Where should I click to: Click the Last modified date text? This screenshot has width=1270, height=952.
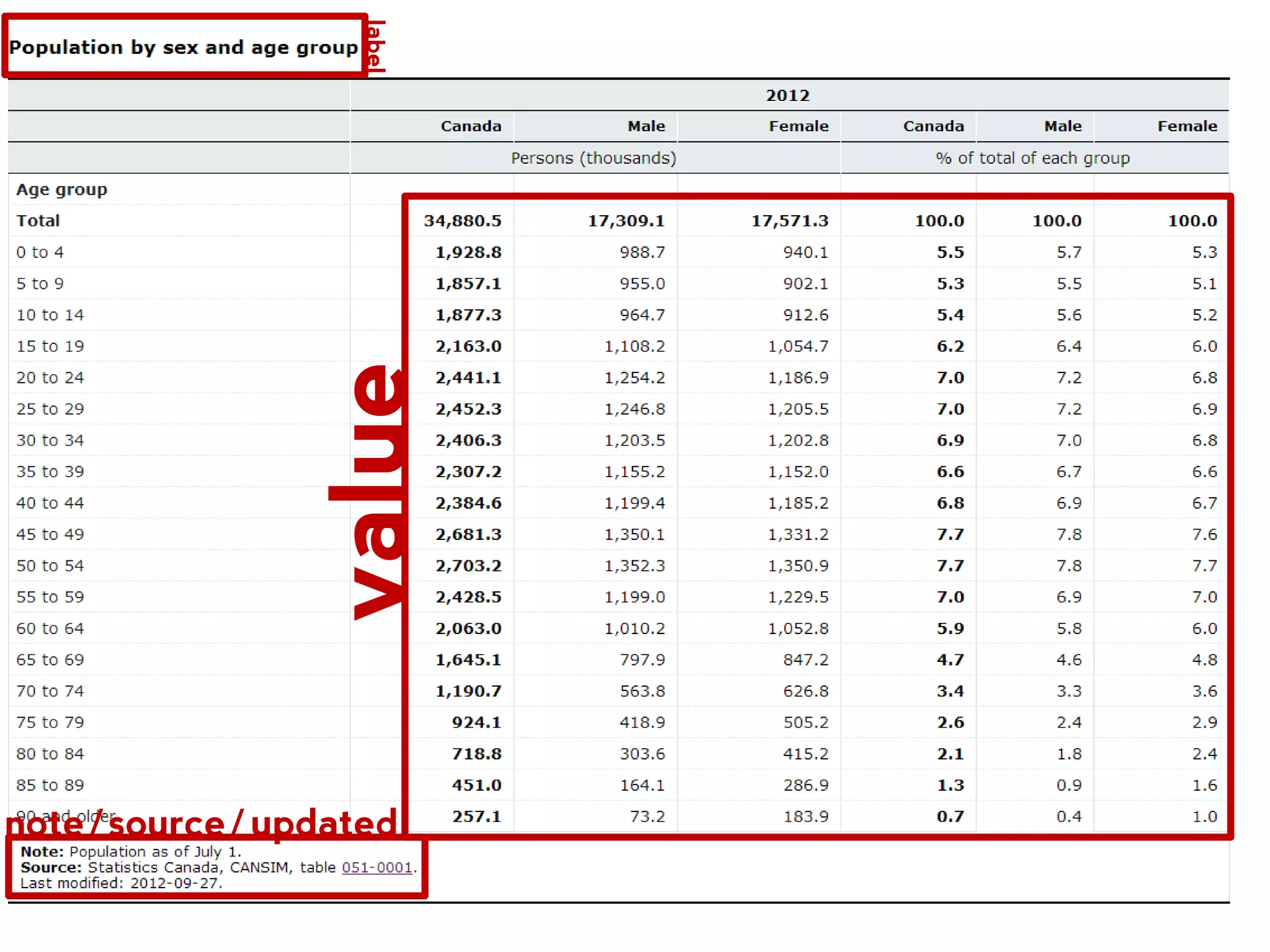(121, 883)
